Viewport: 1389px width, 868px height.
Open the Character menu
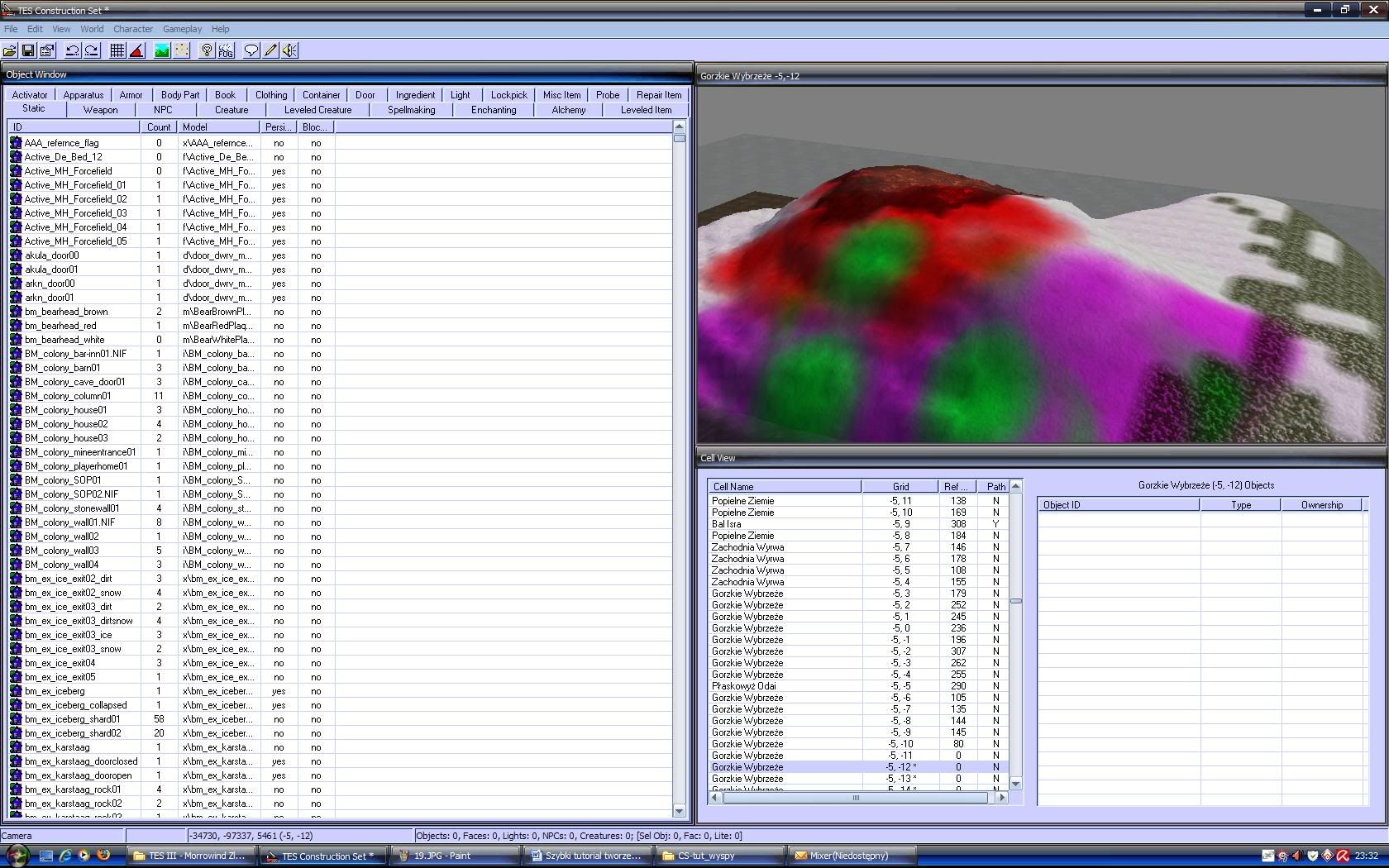coord(133,29)
